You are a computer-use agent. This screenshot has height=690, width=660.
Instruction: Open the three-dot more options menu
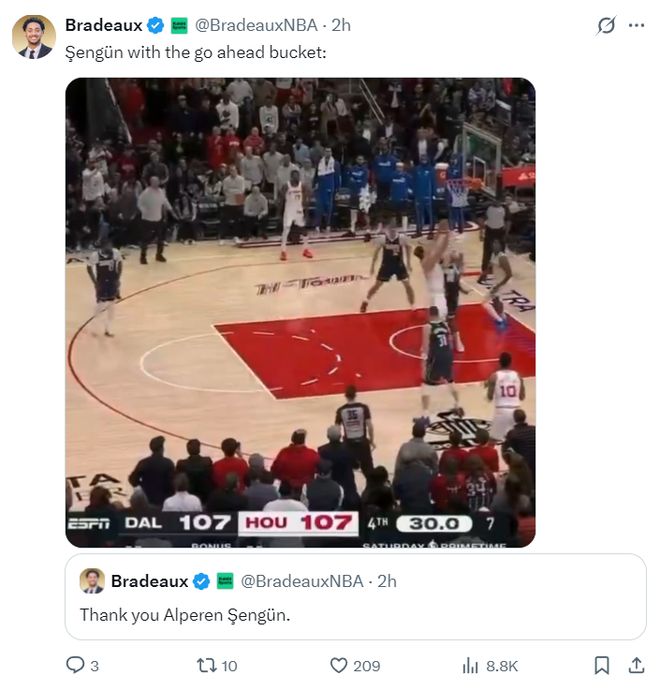tap(636, 25)
